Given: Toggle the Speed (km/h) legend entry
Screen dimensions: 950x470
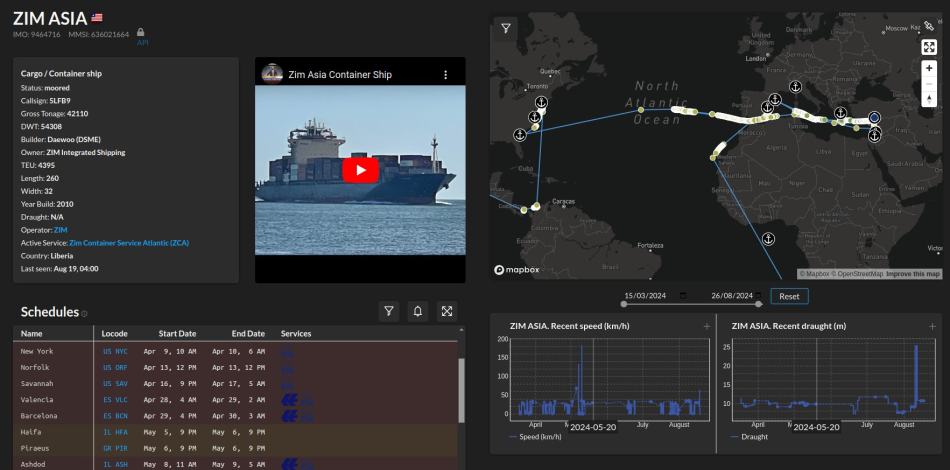Looking at the screenshot, I should [x=536, y=437].
